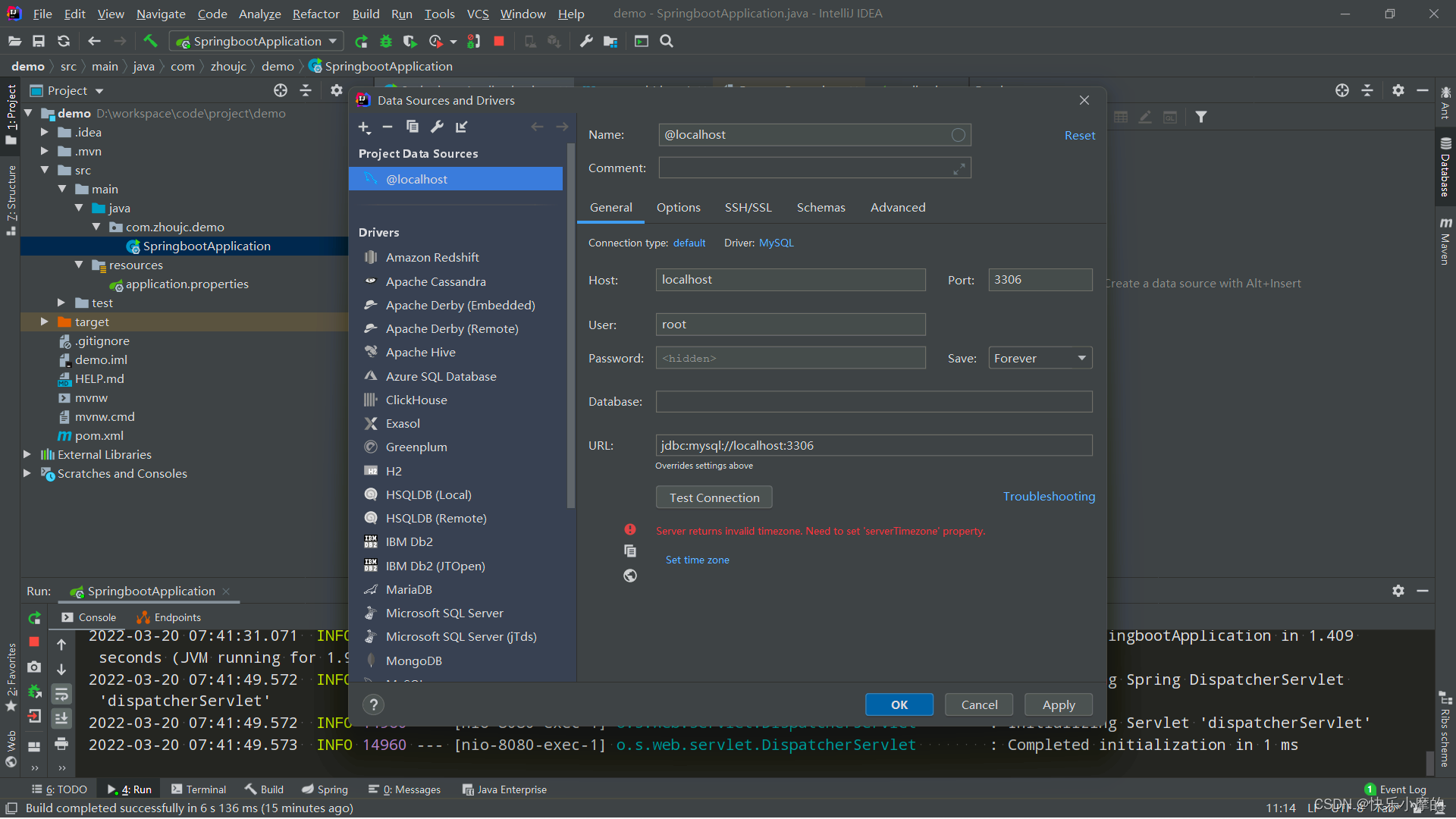This screenshot has width=1456, height=819.
Task: Open the Refactor menu
Action: pos(315,14)
